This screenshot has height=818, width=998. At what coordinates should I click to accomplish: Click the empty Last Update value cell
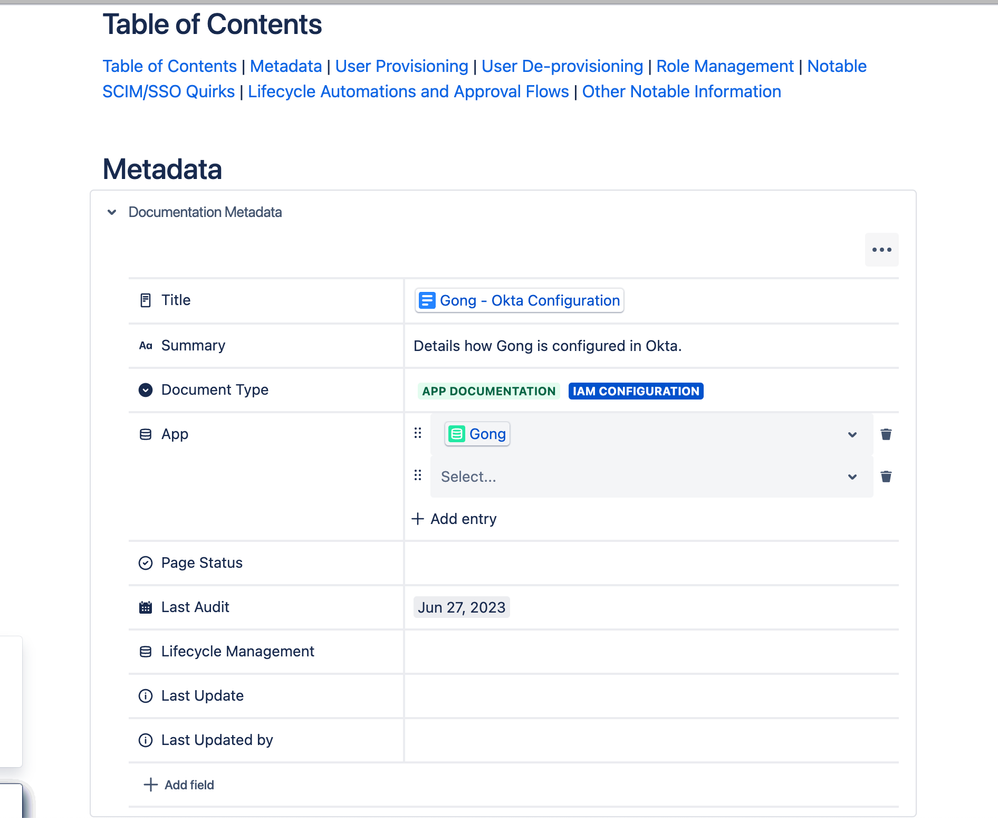point(651,696)
